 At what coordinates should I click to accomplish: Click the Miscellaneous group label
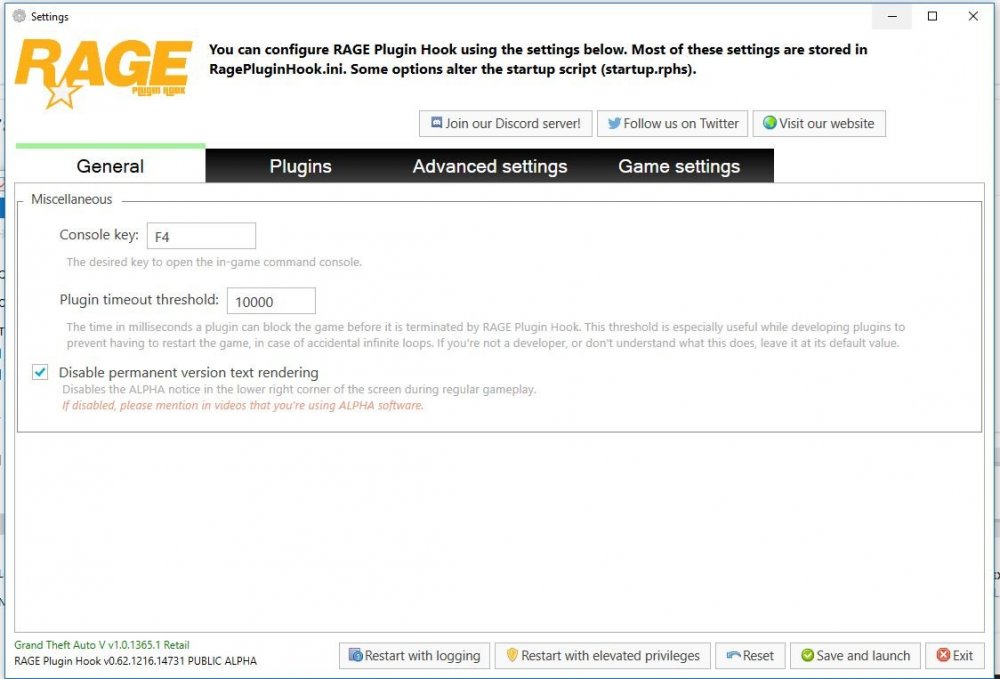point(71,199)
